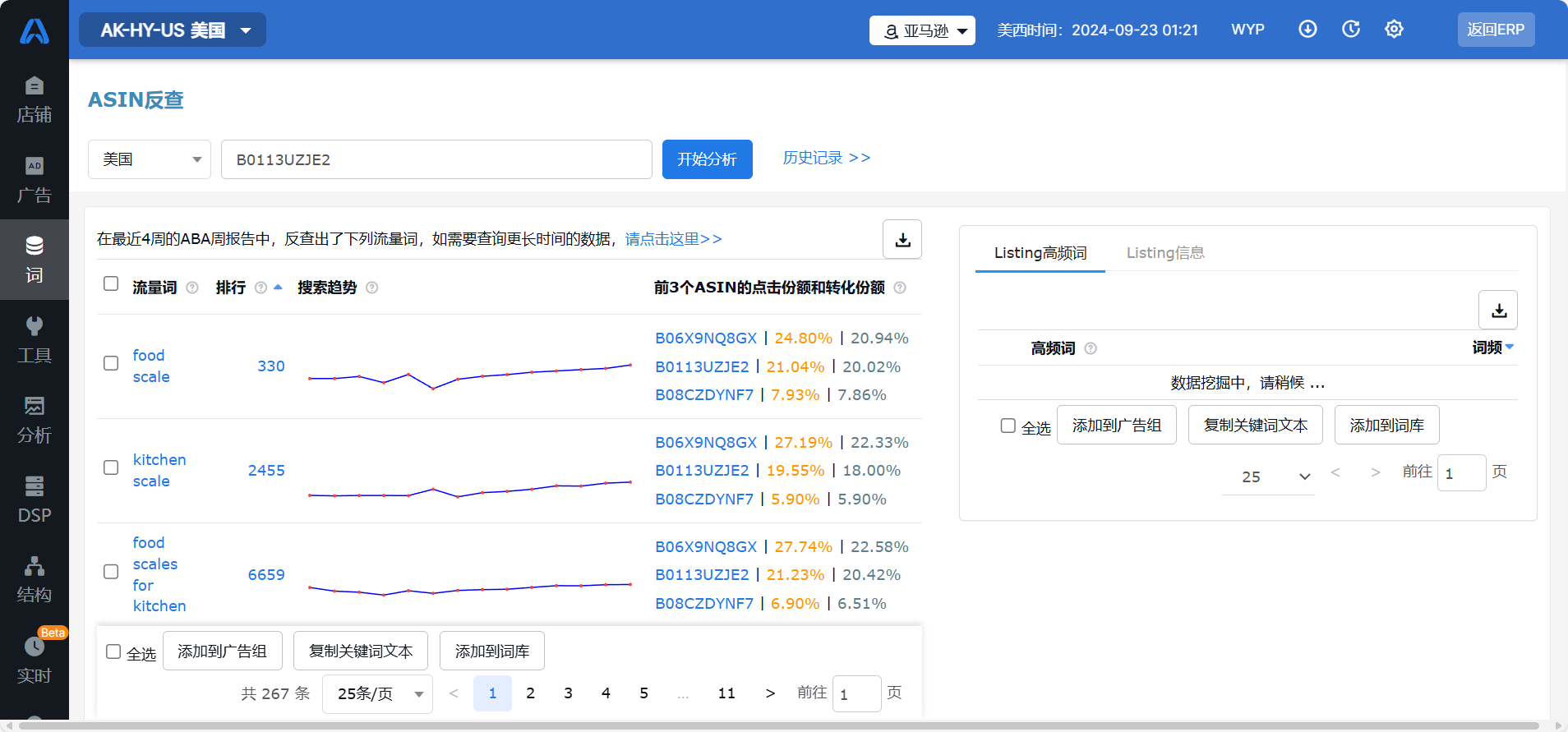
Task: Go to page 3 of results
Action: pos(568,693)
